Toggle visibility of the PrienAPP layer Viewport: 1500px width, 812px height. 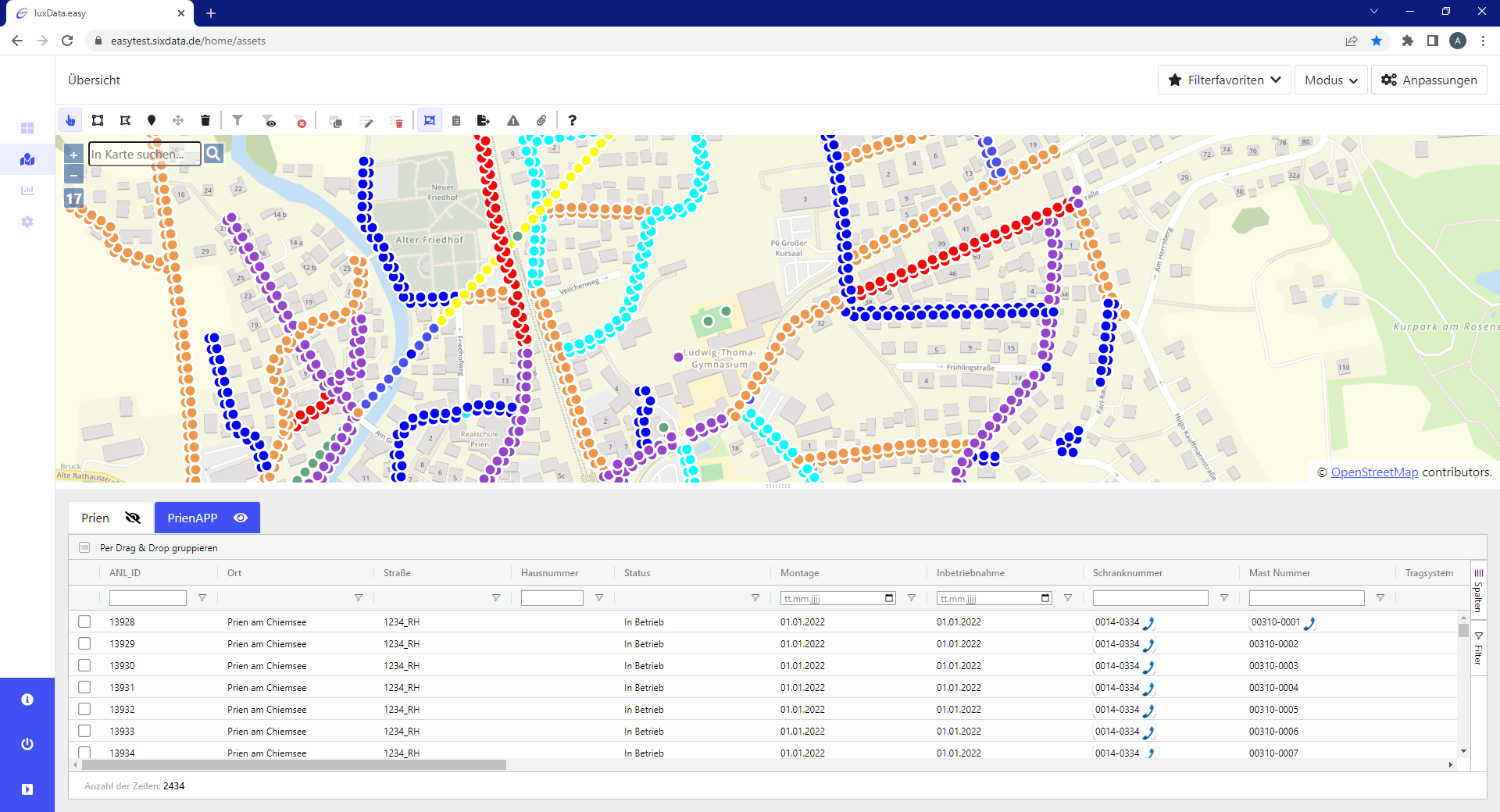tap(241, 518)
